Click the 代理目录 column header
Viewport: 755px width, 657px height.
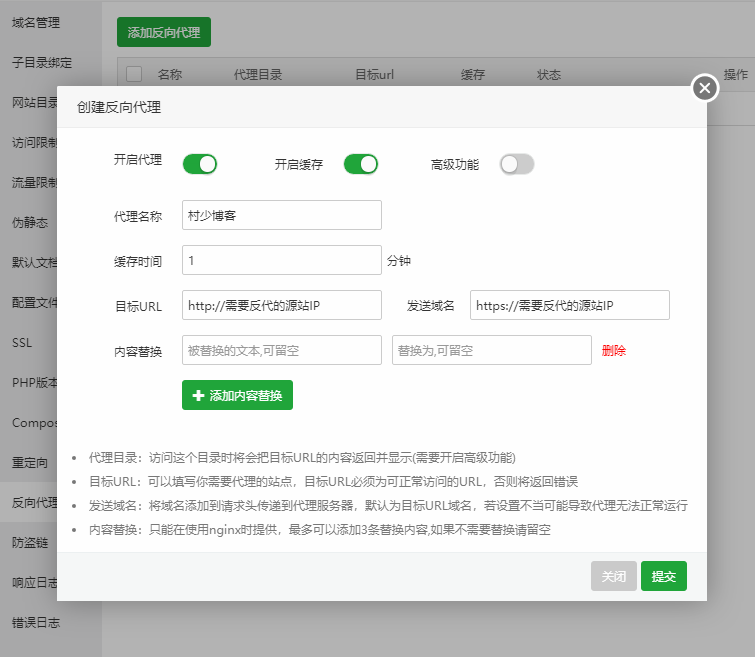coord(258,74)
